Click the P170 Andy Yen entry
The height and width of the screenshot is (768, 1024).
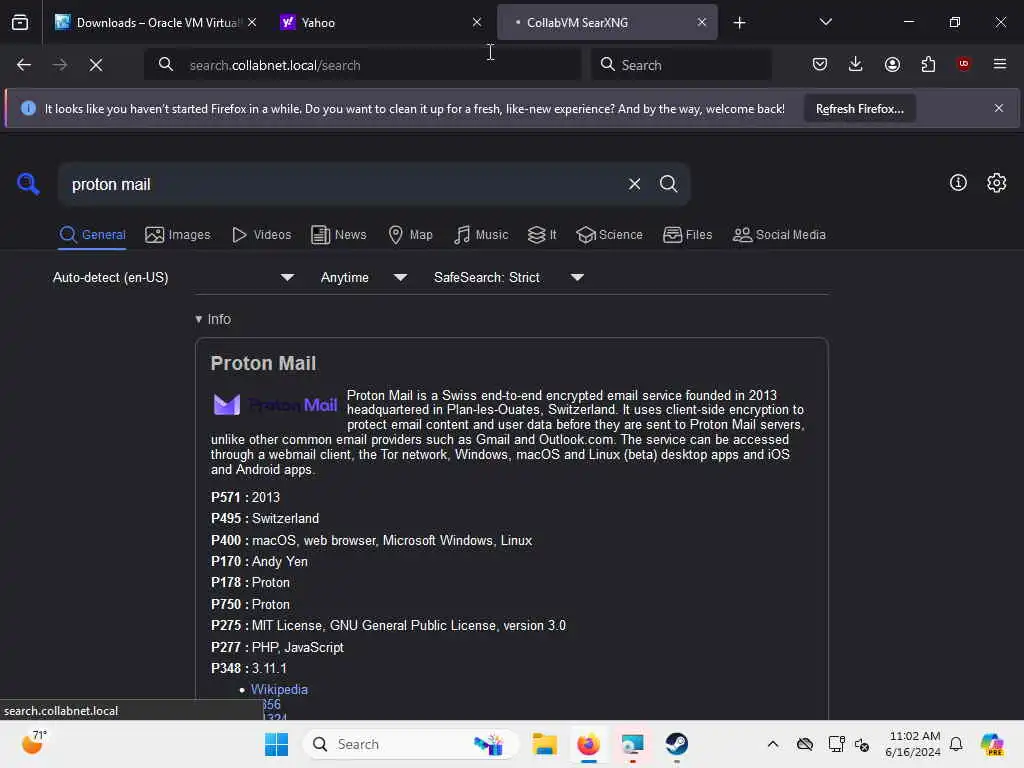click(259, 562)
